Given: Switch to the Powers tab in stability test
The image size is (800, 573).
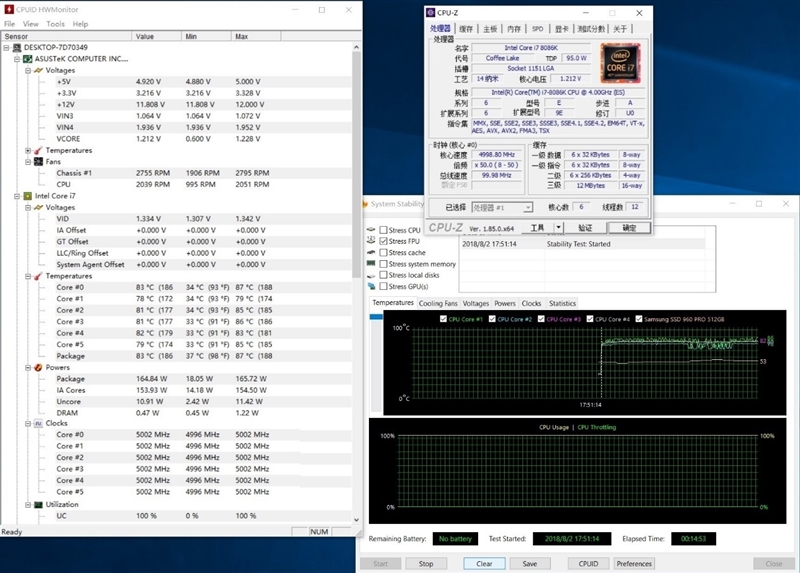Looking at the screenshot, I should point(505,303).
